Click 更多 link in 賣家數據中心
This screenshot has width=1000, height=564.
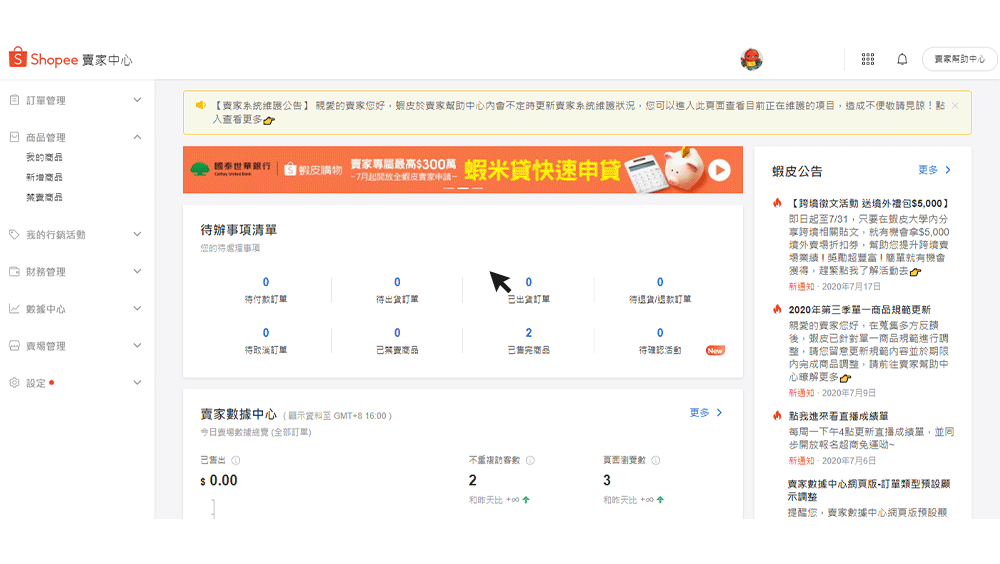click(x=705, y=412)
